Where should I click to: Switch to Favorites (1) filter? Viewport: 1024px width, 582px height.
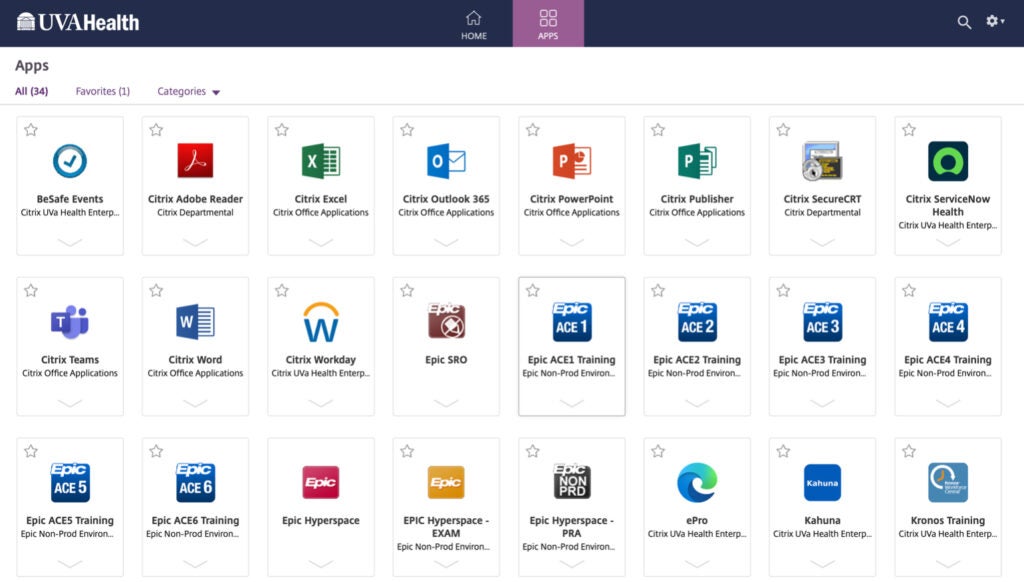tap(103, 91)
